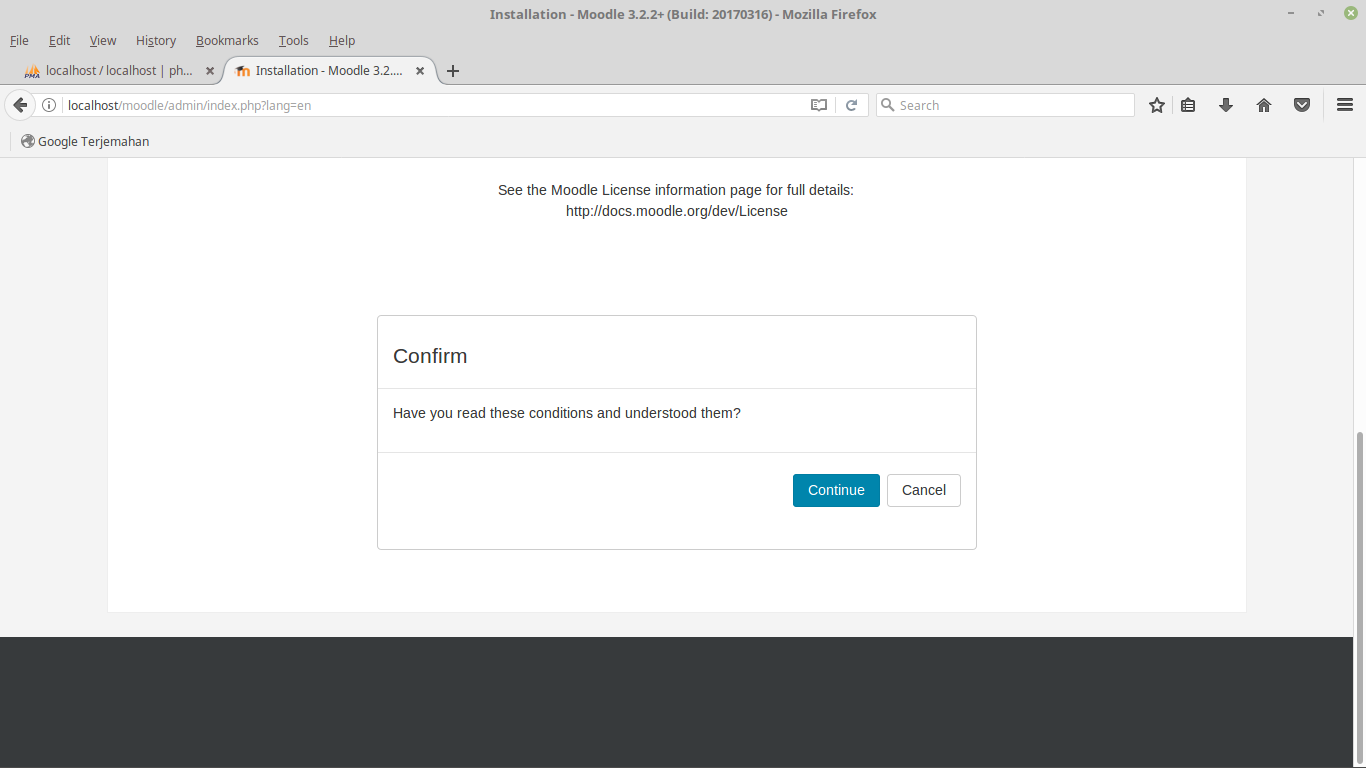The width and height of the screenshot is (1366, 768).
Task: Show site information icon in address bar
Action: 49,105
